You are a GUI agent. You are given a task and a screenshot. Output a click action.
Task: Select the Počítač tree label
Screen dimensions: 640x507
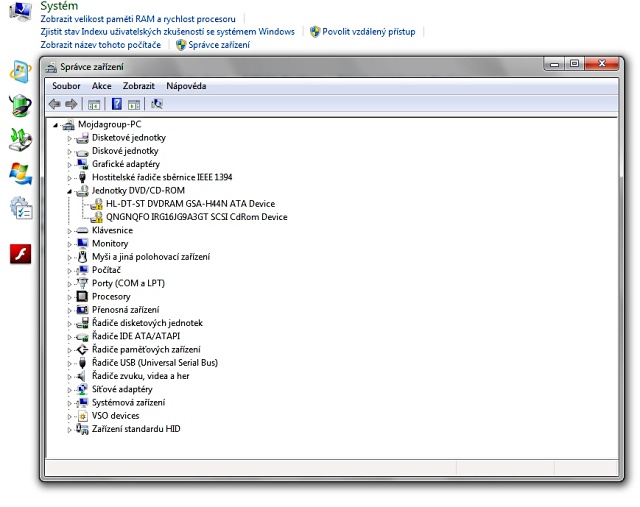[x=106, y=270]
